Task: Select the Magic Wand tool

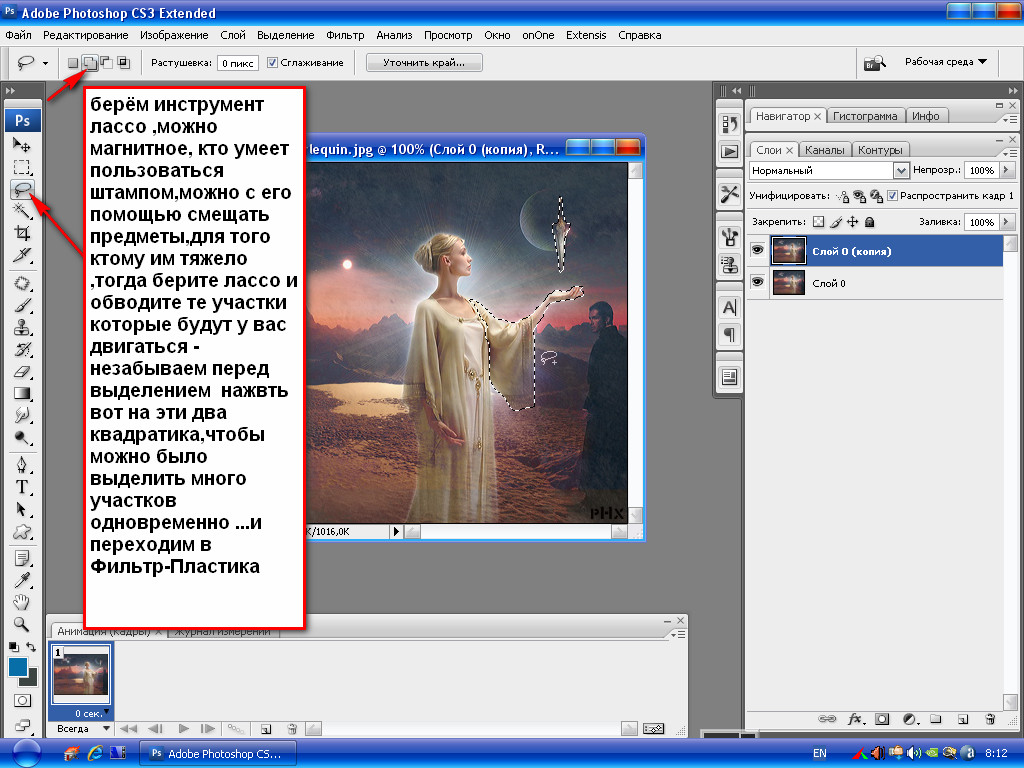Action: (22, 210)
